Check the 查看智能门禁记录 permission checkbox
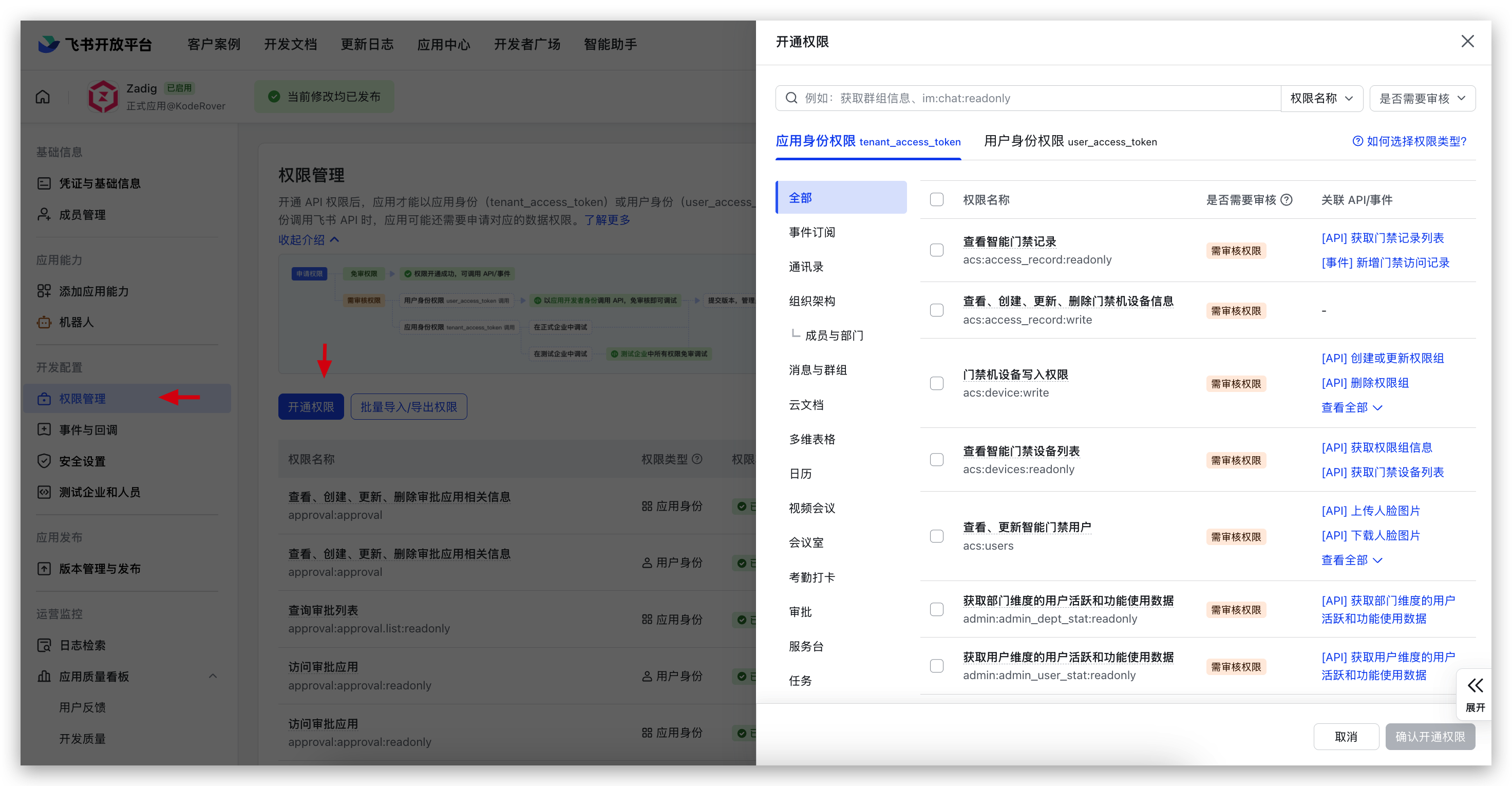The width and height of the screenshot is (1512, 786). click(x=937, y=250)
